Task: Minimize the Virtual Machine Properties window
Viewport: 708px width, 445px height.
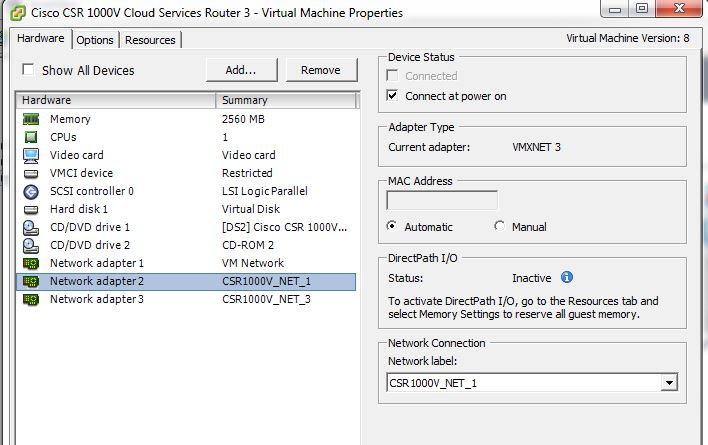Action: (615, 8)
